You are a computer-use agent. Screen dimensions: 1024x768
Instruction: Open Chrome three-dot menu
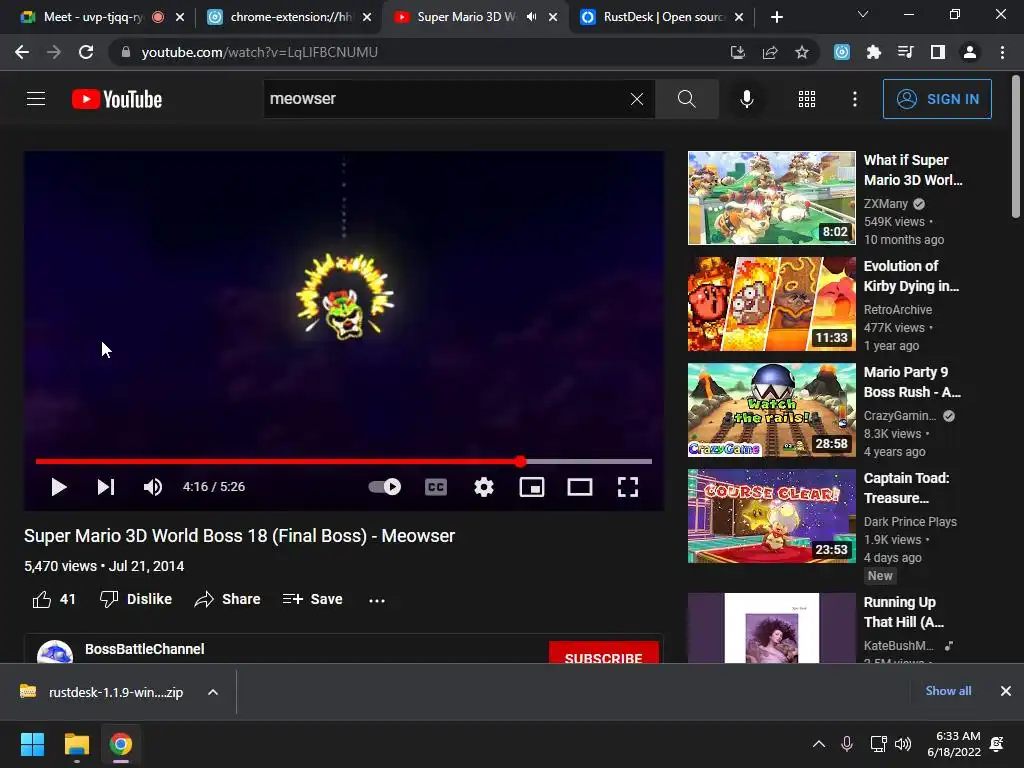click(x=1002, y=52)
